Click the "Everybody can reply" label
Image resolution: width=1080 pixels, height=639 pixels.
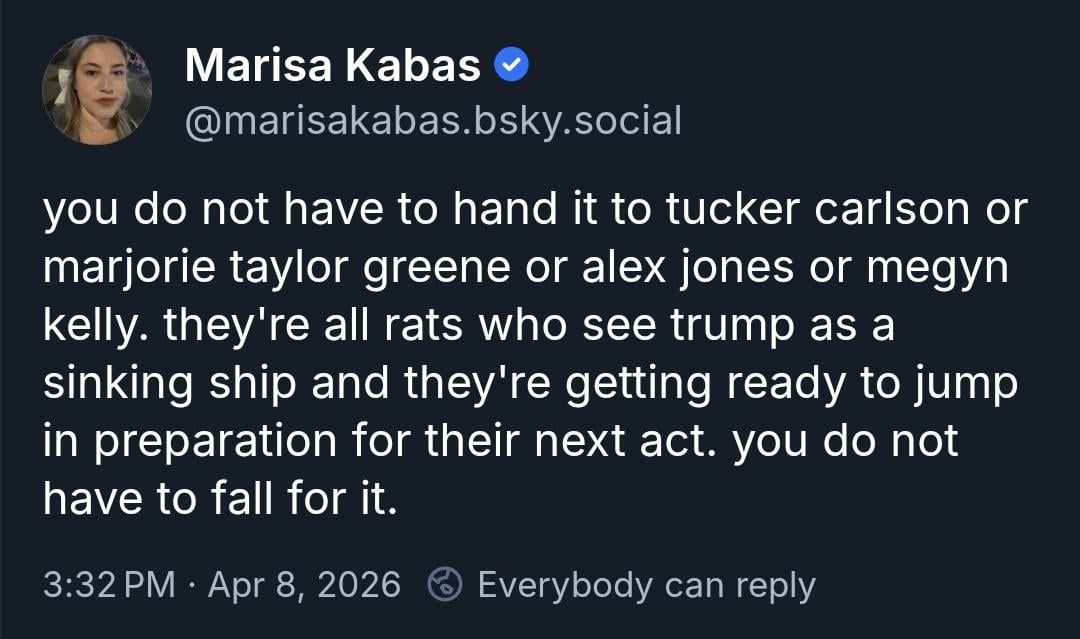click(646, 584)
